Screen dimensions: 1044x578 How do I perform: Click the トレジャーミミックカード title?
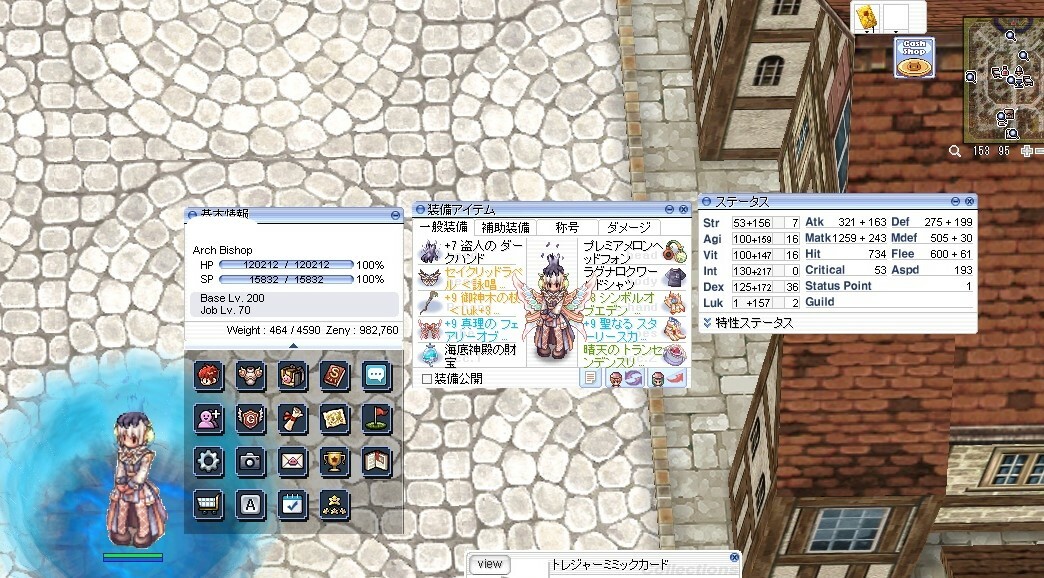pos(609,565)
